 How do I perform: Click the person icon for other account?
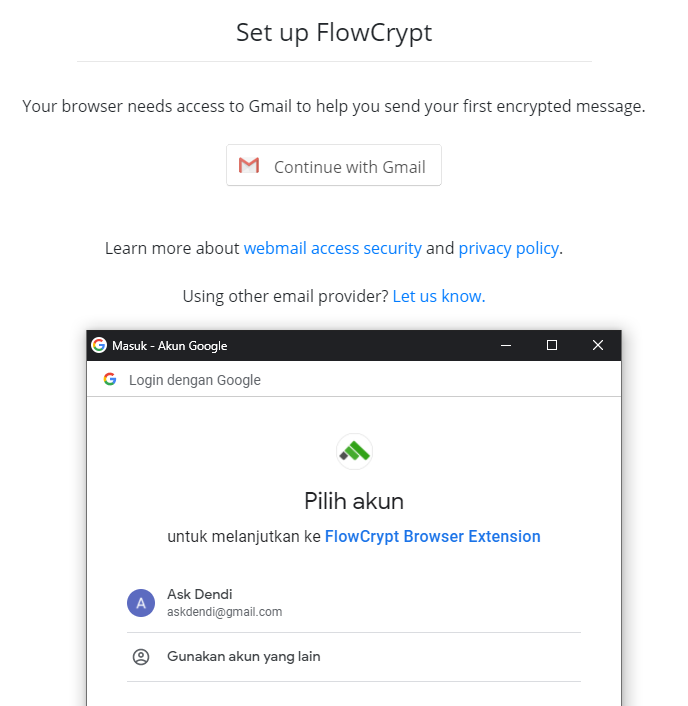141,657
